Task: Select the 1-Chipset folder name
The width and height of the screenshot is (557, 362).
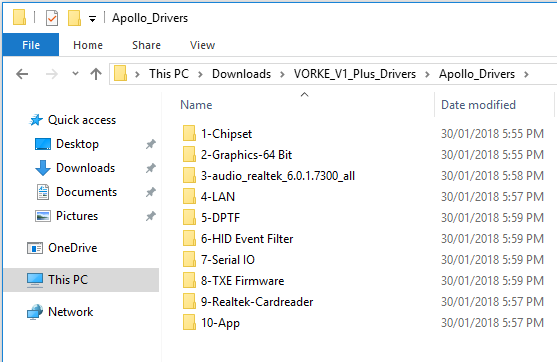Action: (x=226, y=134)
